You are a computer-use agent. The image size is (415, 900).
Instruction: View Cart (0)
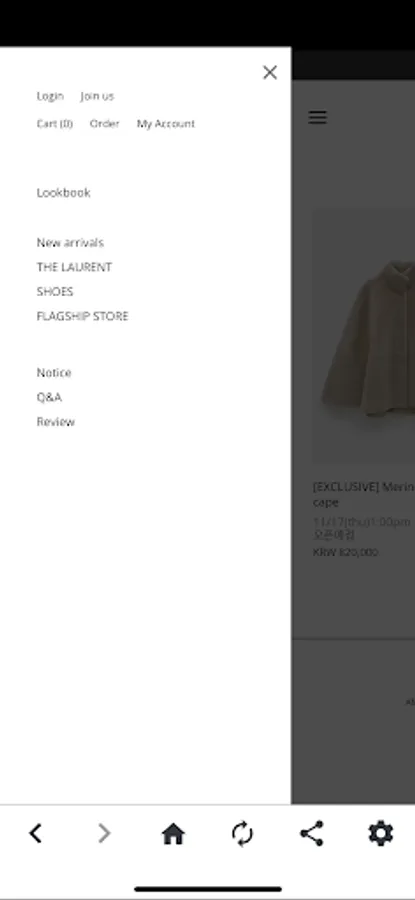click(x=55, y=123)
